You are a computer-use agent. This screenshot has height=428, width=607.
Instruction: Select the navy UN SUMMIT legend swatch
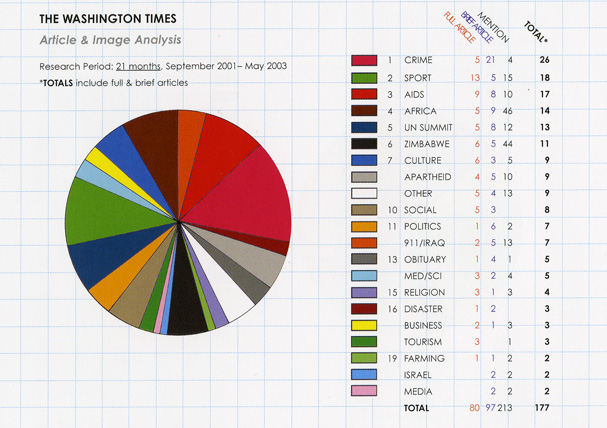364,127
